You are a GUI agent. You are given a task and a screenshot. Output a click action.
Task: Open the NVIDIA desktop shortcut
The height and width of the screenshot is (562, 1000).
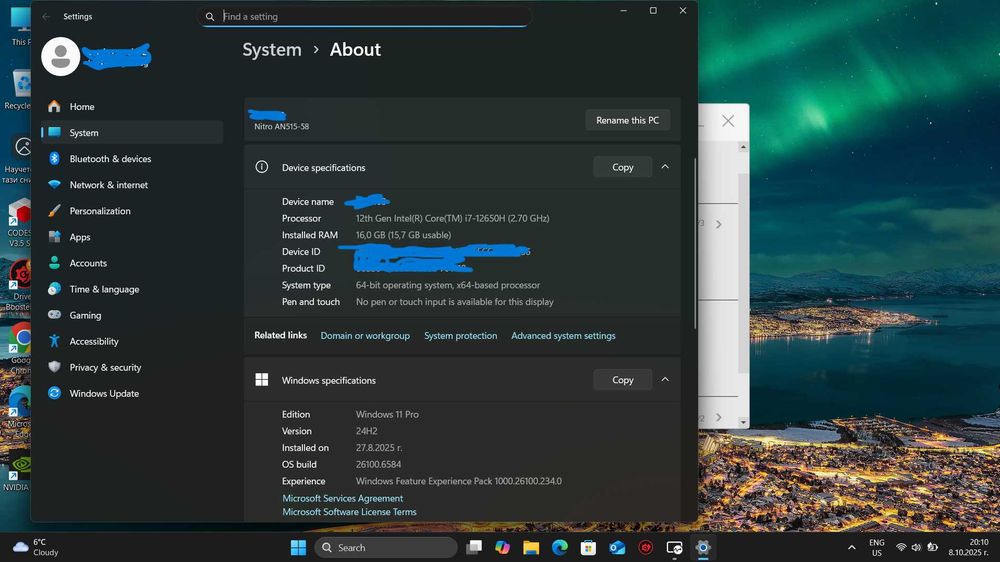click(x=18, y=473)
